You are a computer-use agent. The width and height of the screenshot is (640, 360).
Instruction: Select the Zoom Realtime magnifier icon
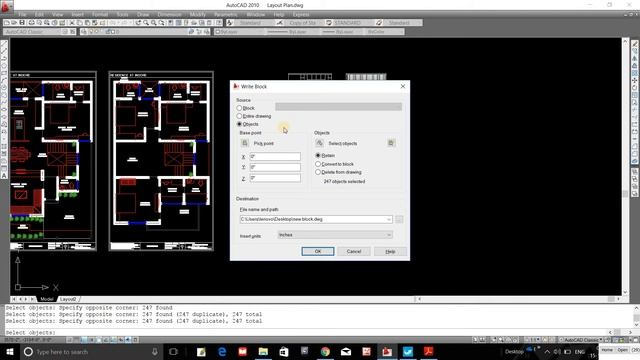point(146,23)
